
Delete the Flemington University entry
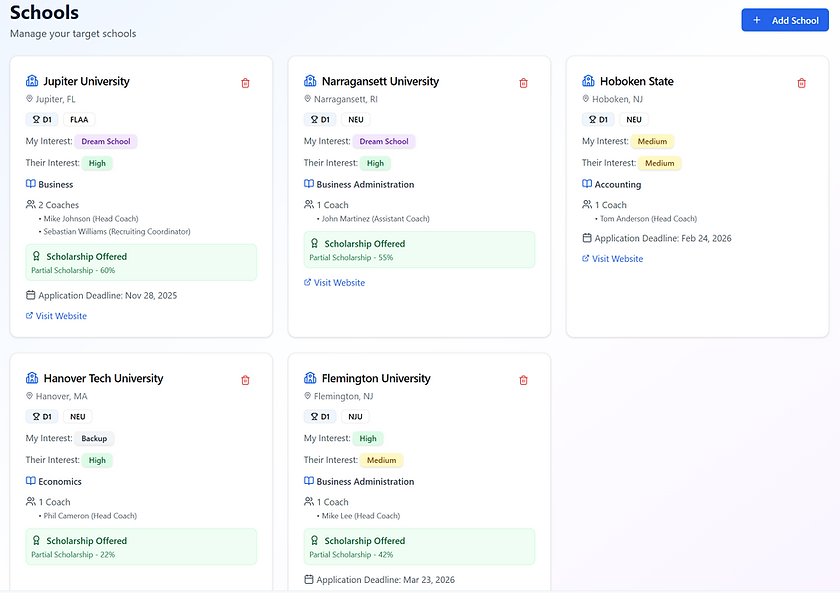pos(523,380)
